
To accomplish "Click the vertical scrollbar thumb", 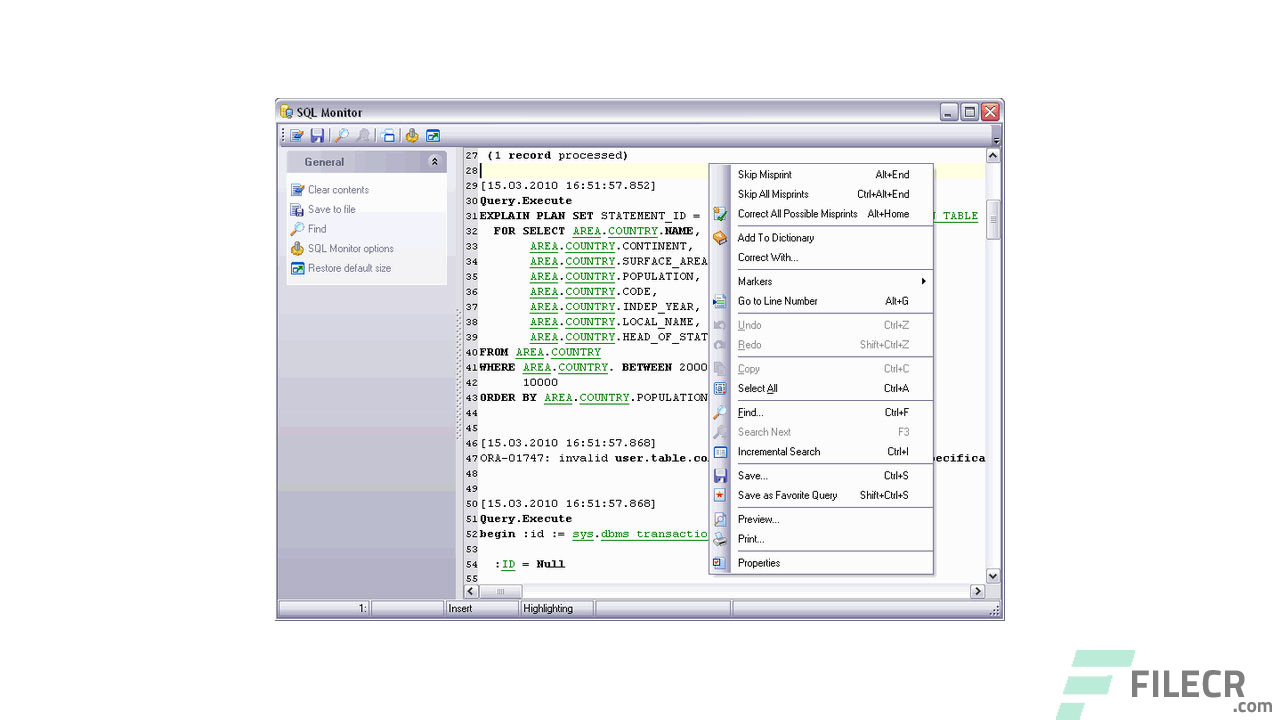I will [x=993, y=220].
